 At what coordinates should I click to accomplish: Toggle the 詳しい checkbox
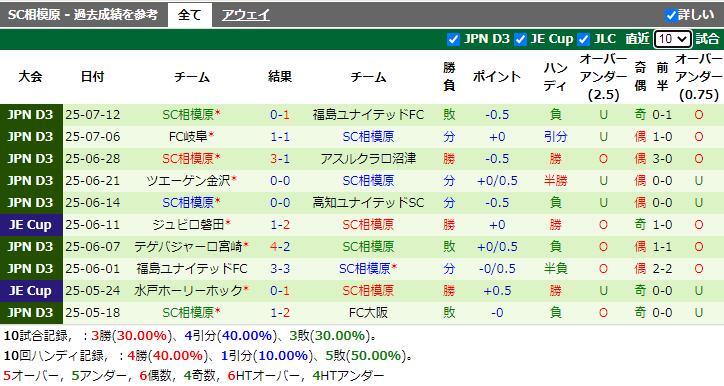point(671,15)
